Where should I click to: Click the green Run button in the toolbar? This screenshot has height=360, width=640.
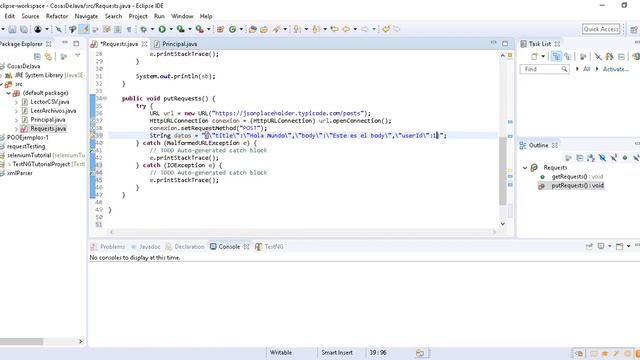tap(162, 29)
